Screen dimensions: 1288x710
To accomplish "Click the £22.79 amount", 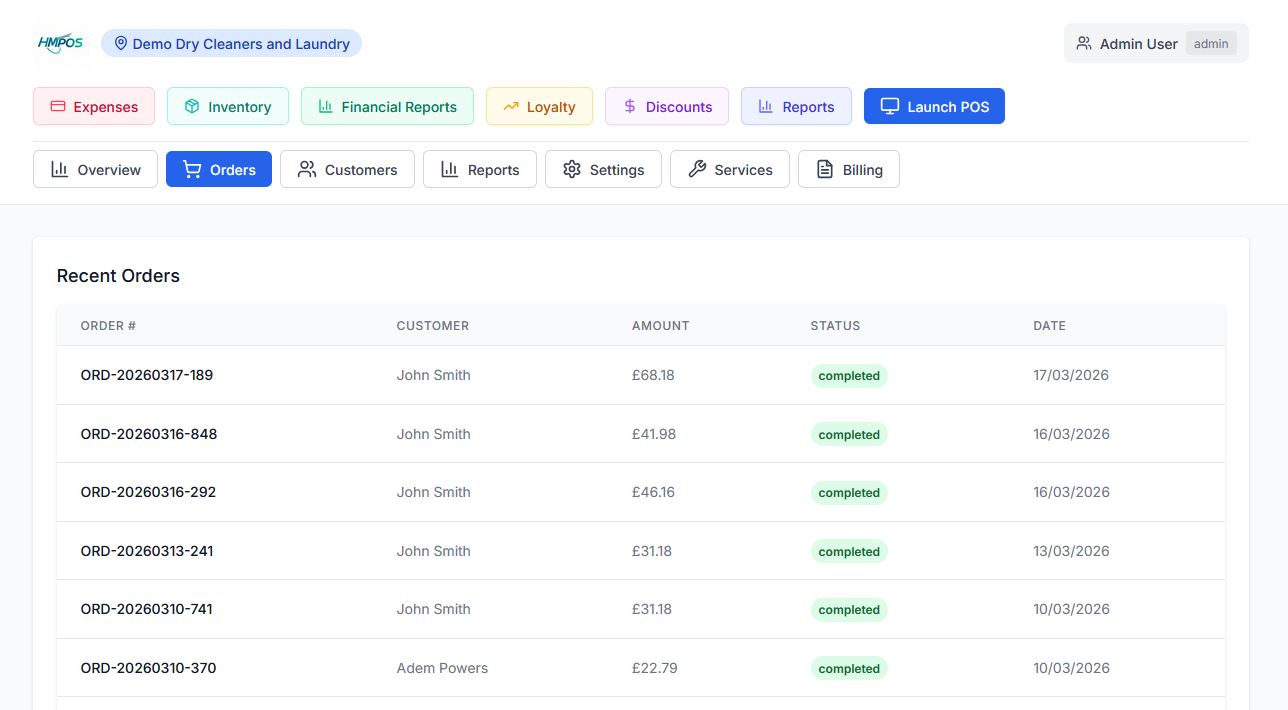I will point(655,668).
